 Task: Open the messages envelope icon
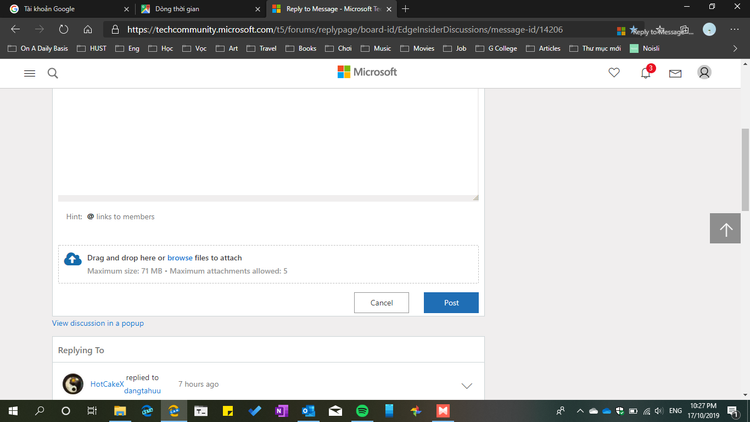675,73
